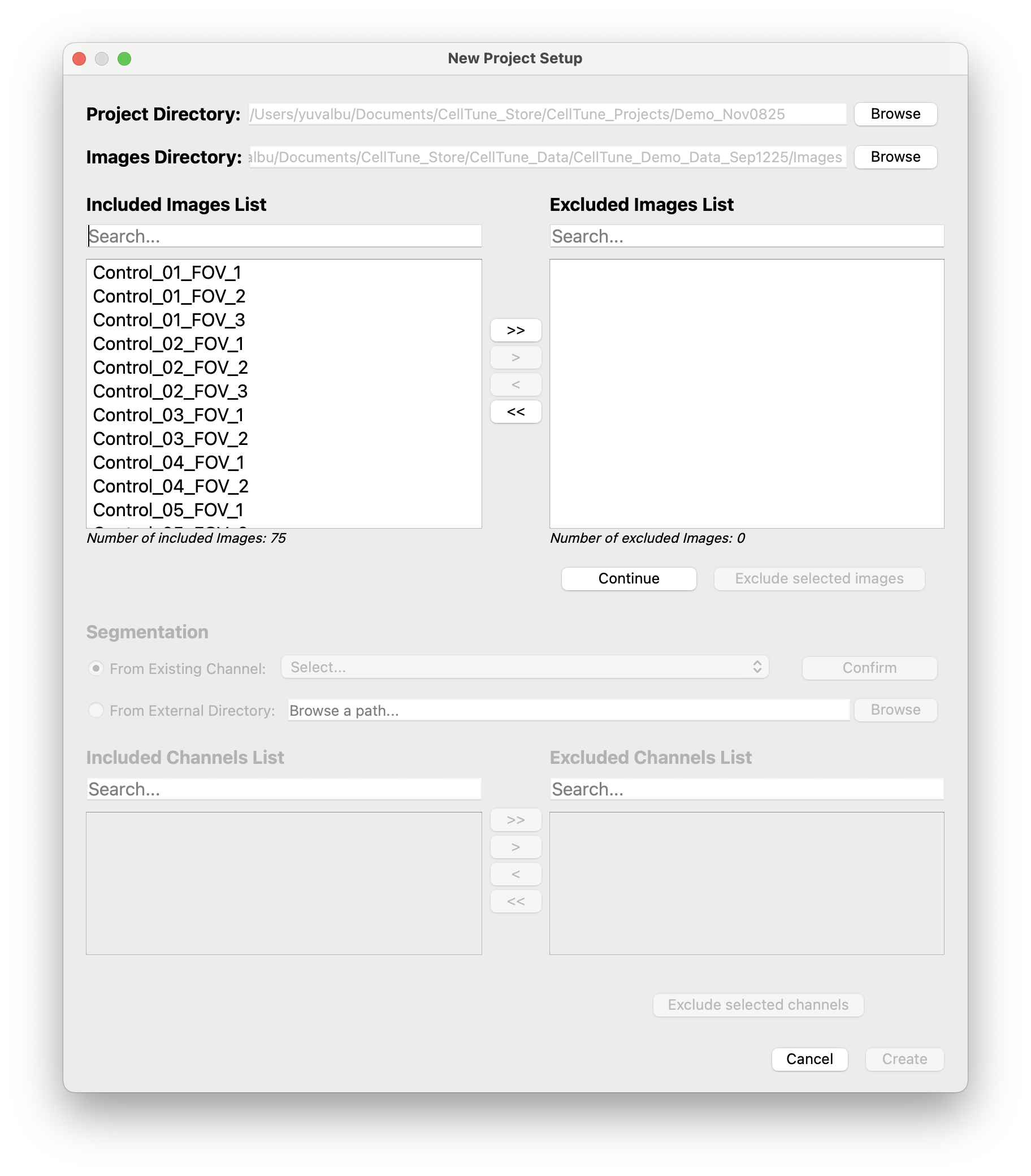Click the >> button in the channels section
Viewport: 1031px width, 1176px height.
[515, 819]
